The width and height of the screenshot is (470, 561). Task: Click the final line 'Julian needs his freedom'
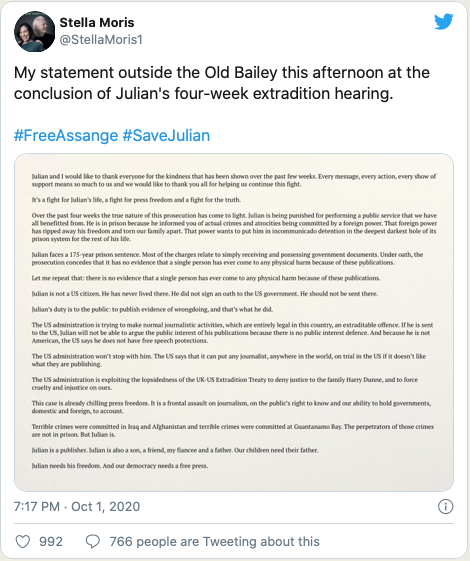(x=120, y=466)
